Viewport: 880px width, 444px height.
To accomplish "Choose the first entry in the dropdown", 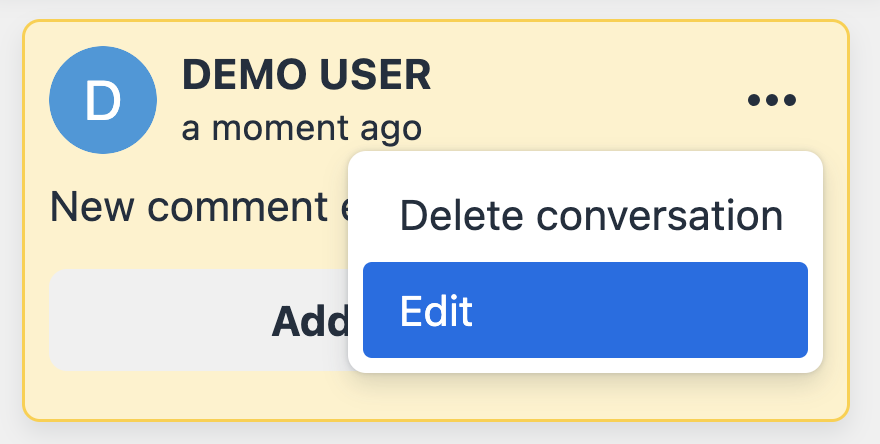I will pos(590,215).
